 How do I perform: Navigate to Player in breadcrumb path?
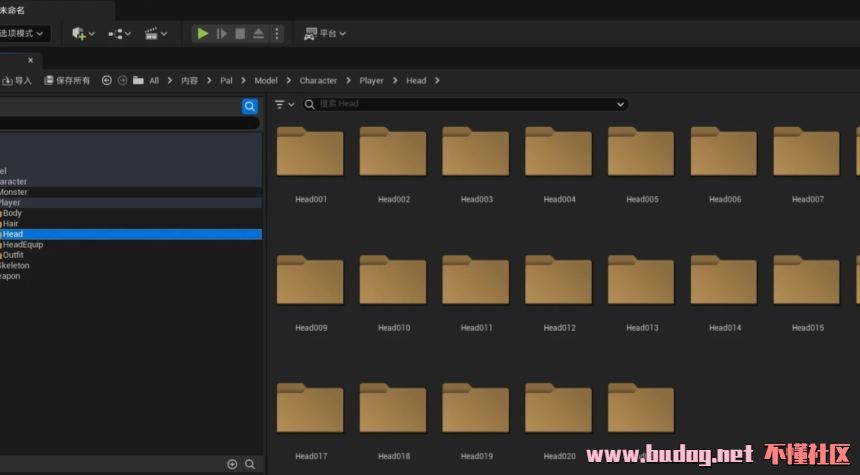[371, 81]
